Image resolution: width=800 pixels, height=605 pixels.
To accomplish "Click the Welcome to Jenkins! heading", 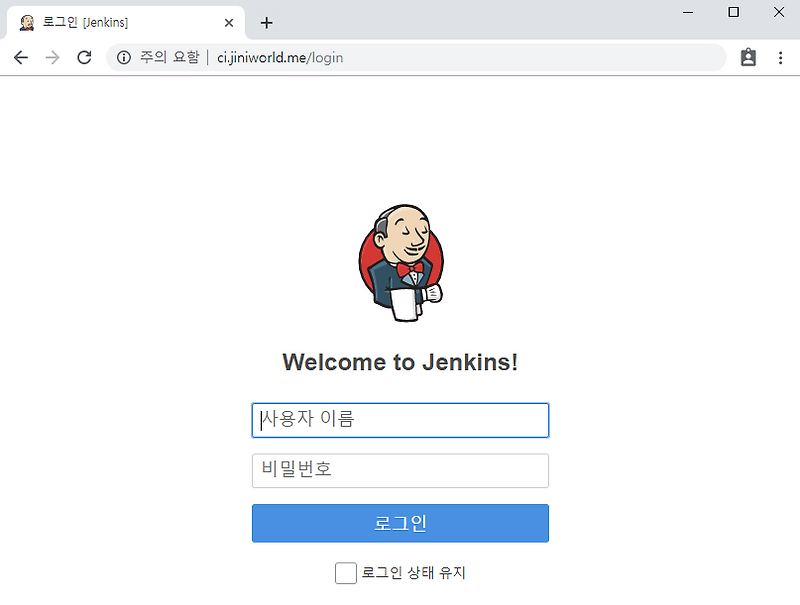I will [400, 362].
